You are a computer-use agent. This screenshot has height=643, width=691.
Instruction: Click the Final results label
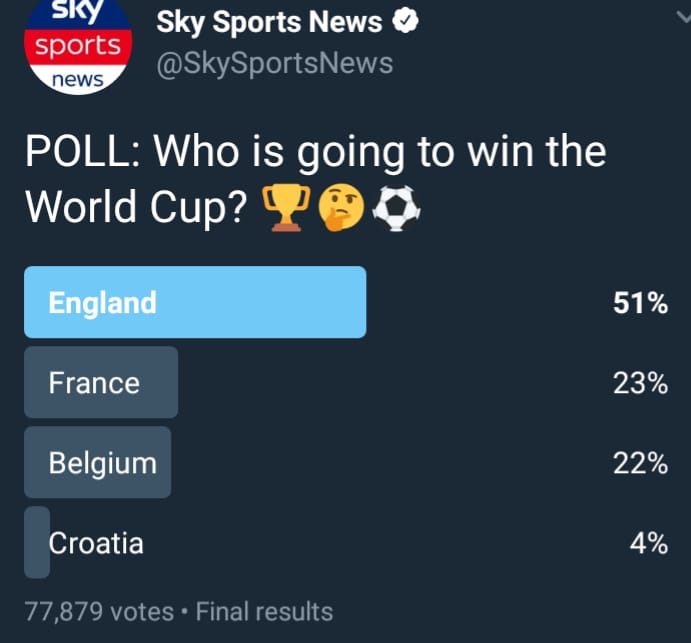pos(264,611)
